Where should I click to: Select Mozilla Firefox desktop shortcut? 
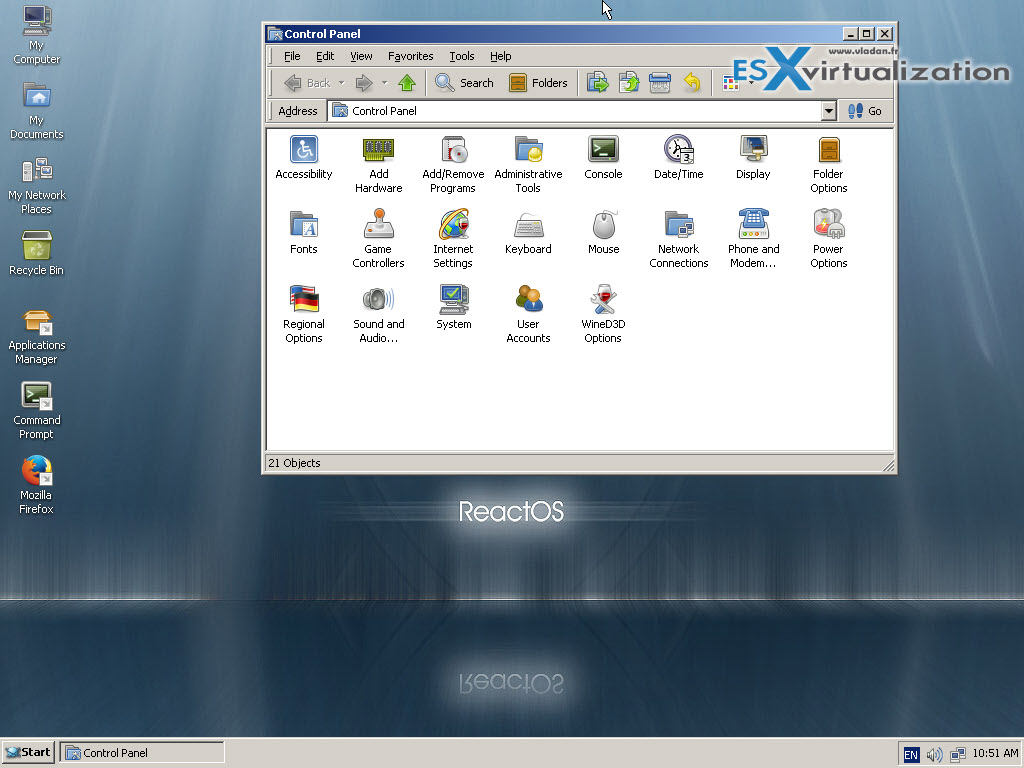(x=37, y=486)
